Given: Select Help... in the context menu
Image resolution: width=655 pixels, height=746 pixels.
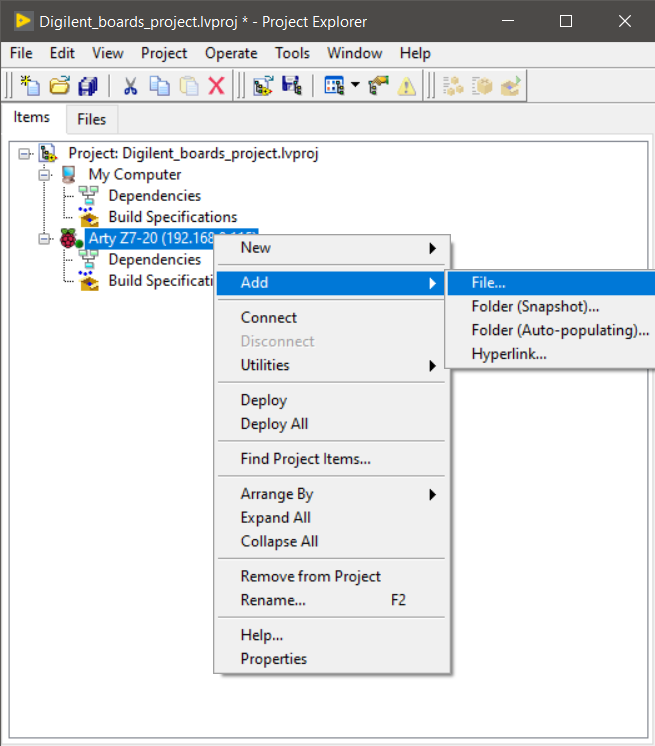Looking at the screenshot, I should 332,635.
